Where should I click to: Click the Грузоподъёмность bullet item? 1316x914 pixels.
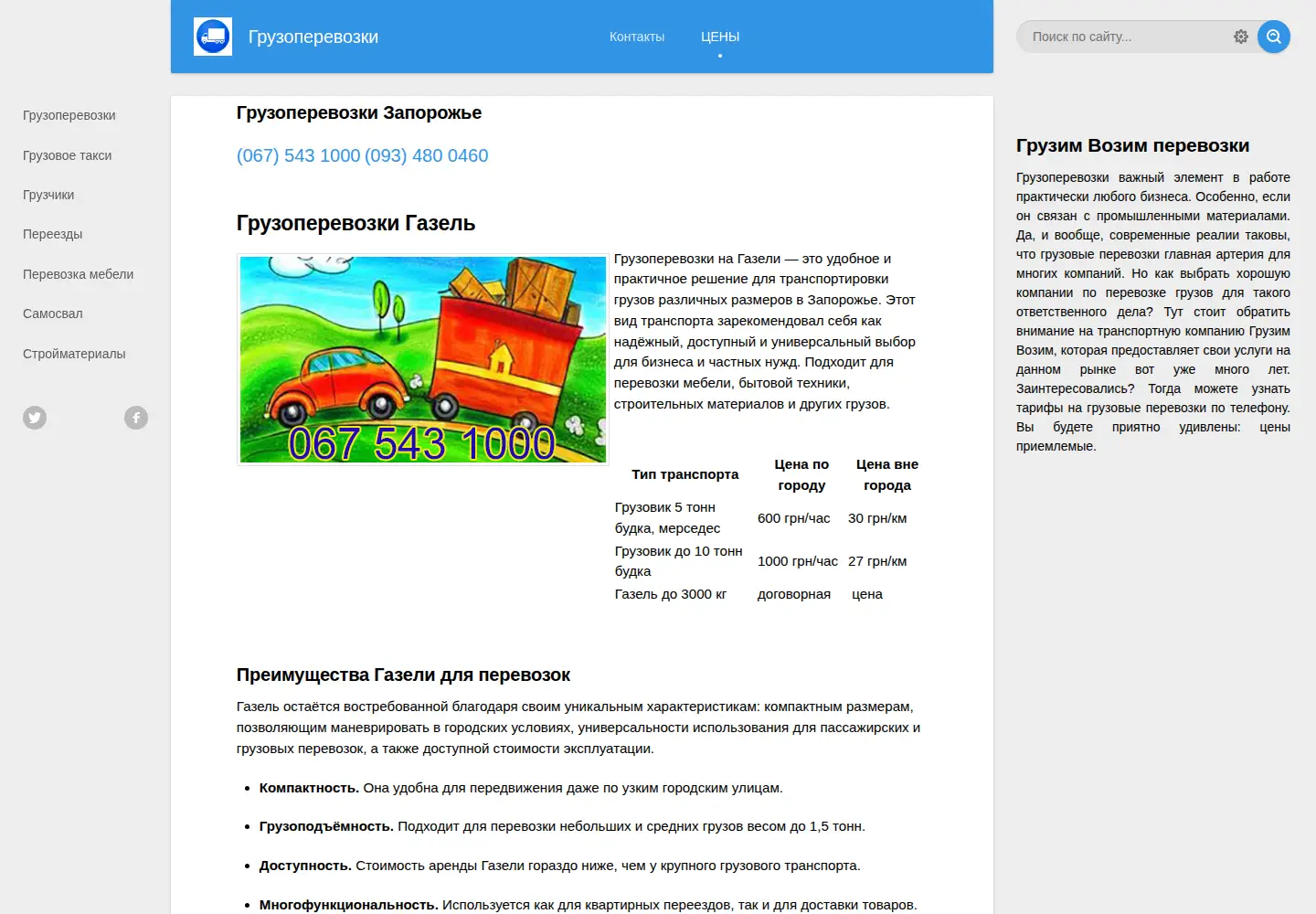562,826
